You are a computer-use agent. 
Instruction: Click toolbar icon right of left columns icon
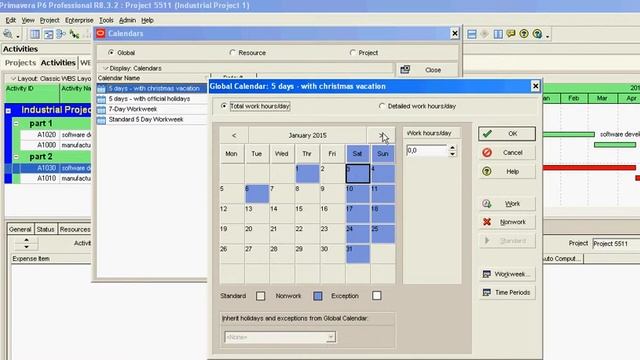pyautogui.click(x=48, y=34)
